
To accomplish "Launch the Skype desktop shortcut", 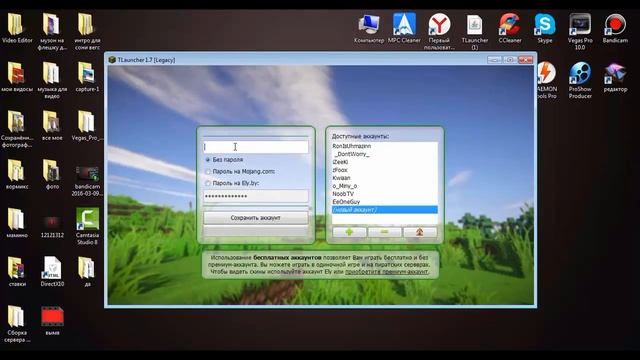I will point(545,28).
